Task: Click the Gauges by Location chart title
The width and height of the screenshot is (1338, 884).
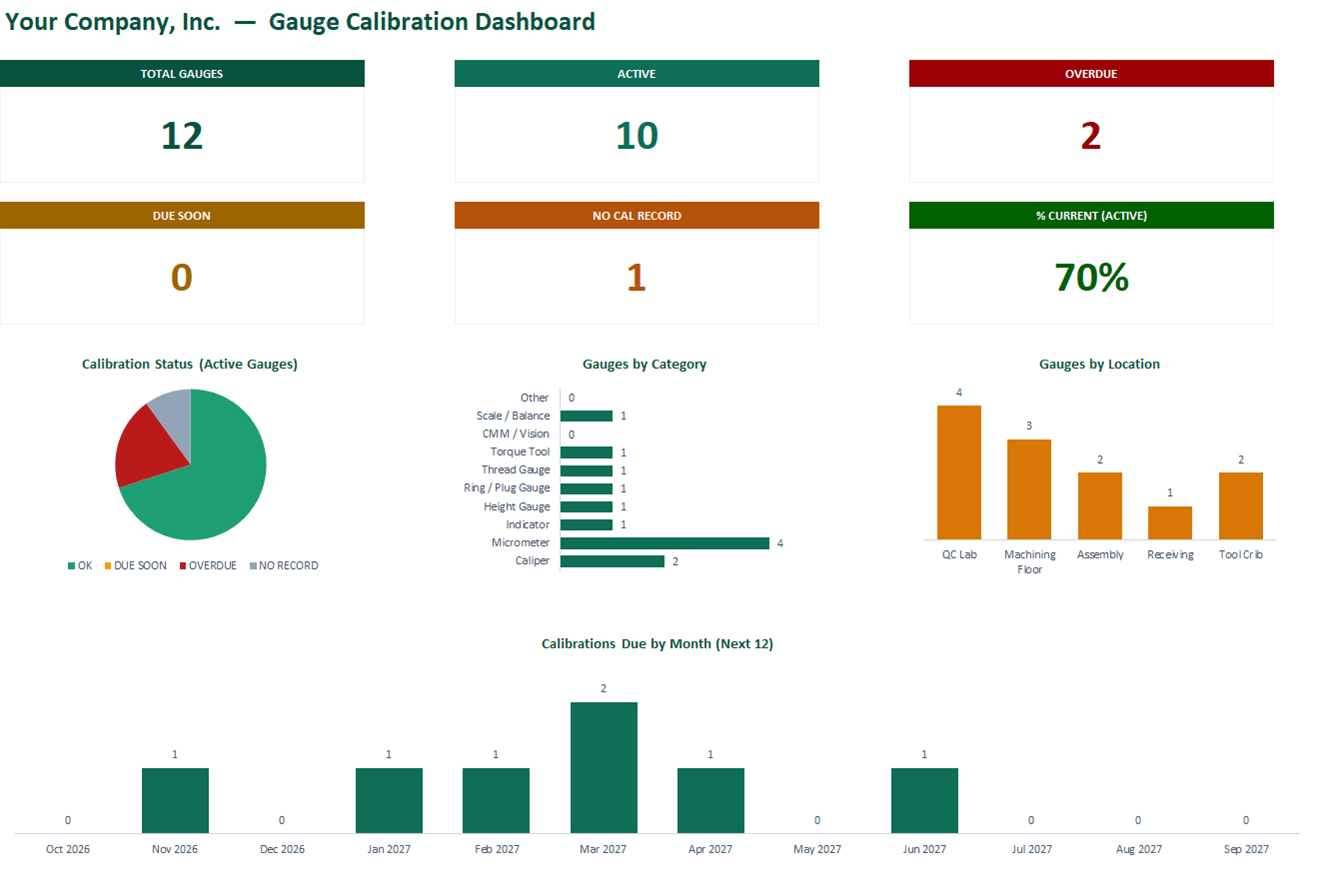Action: click(x=1100, y=364)
